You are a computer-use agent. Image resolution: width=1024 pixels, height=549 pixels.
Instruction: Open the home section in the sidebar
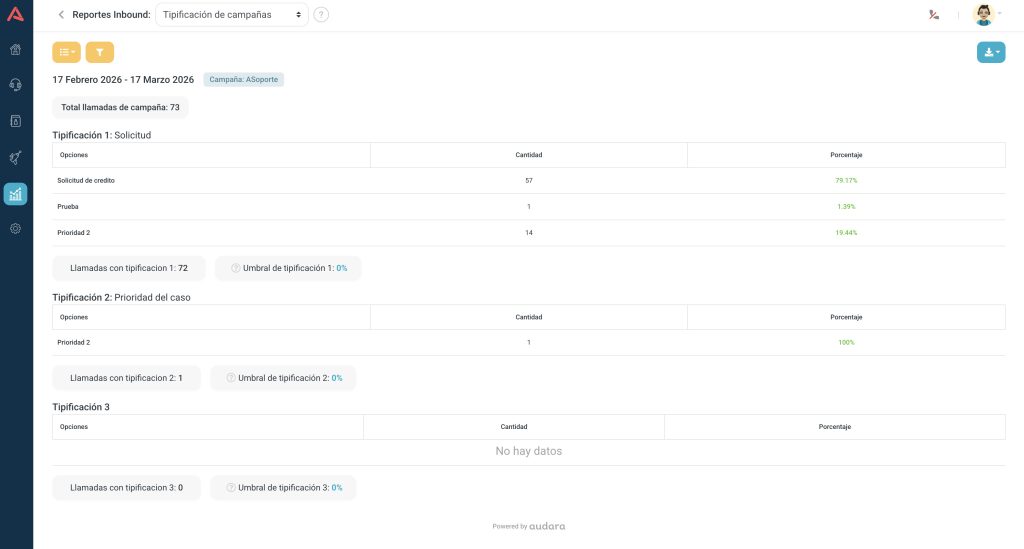pyautogui.click(x=16, y=49)
